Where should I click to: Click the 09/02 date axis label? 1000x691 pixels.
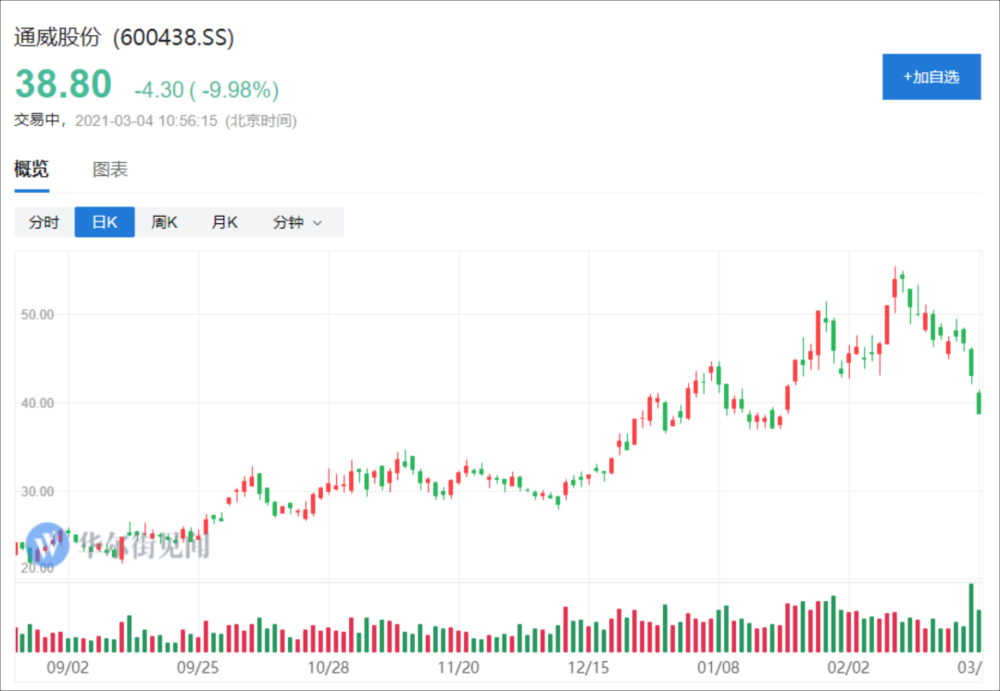(x=67, y=667)
